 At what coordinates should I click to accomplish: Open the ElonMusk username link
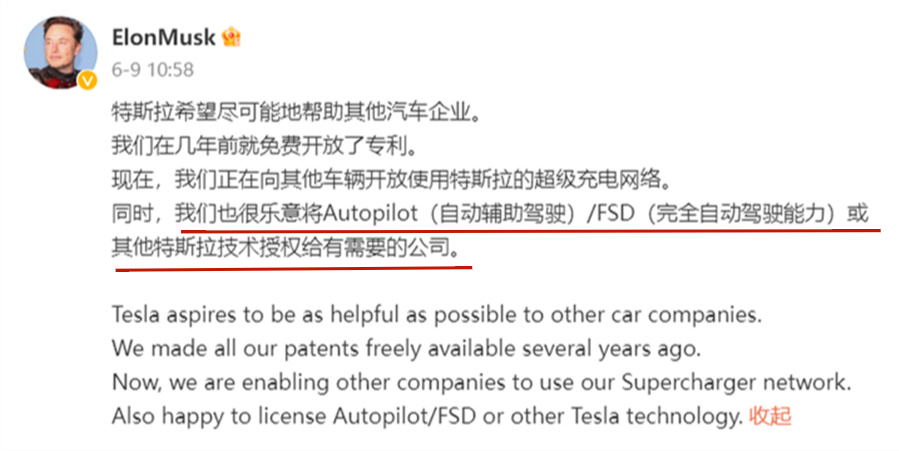point(163,37)
